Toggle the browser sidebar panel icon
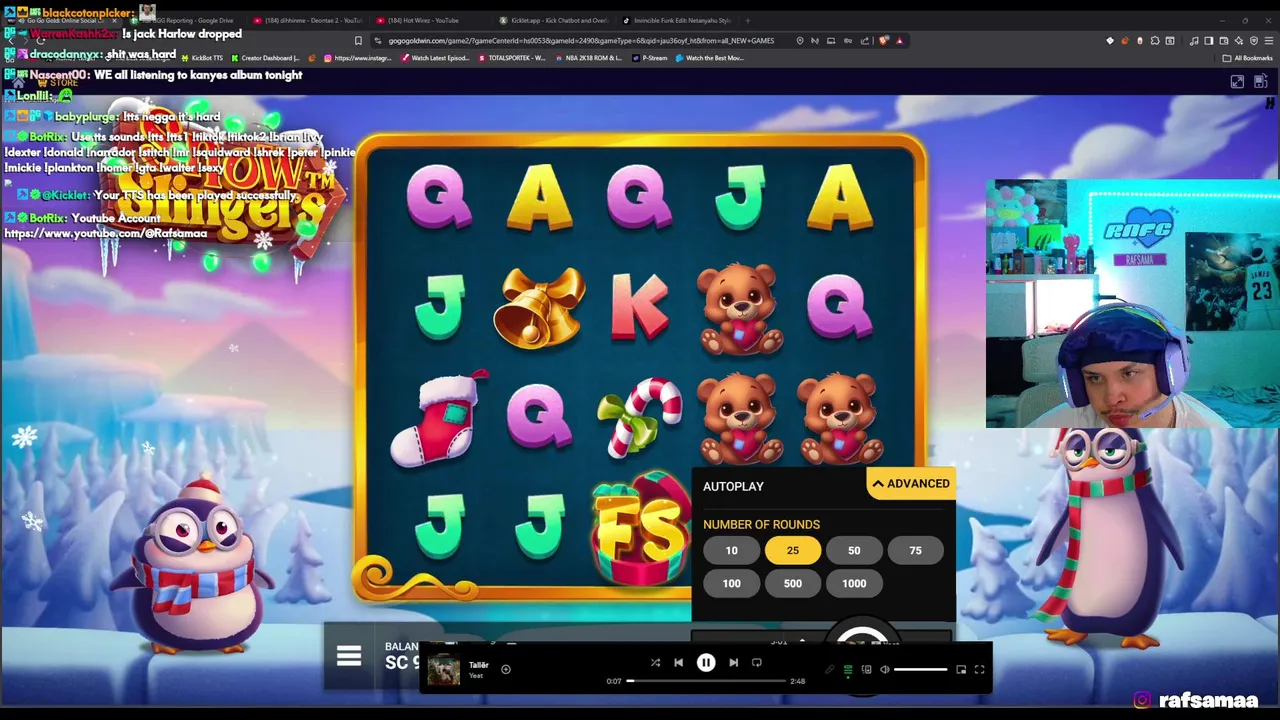 point(1209,41)
